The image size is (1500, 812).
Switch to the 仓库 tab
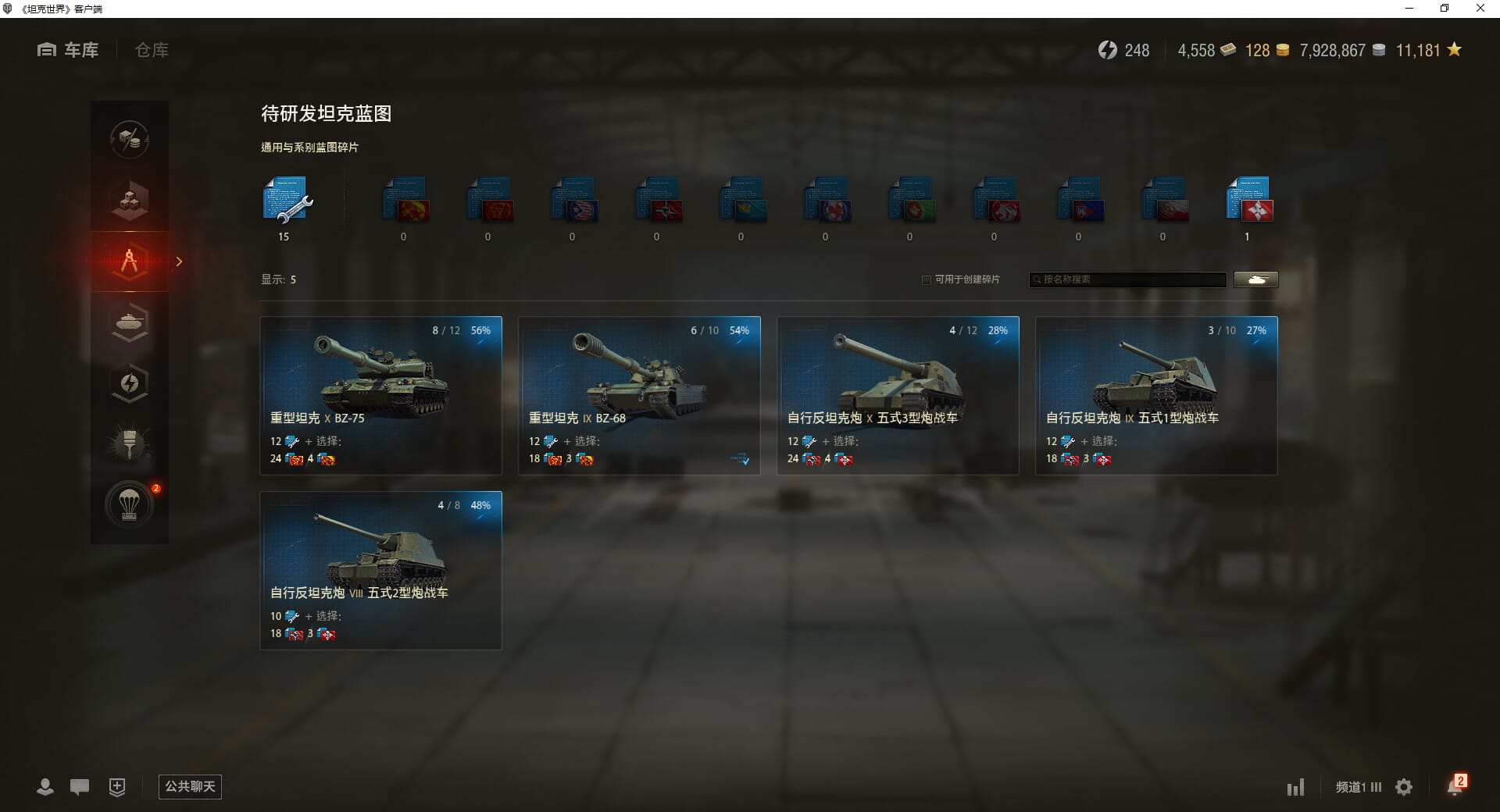pyautogui.click(x=152, y=50)
